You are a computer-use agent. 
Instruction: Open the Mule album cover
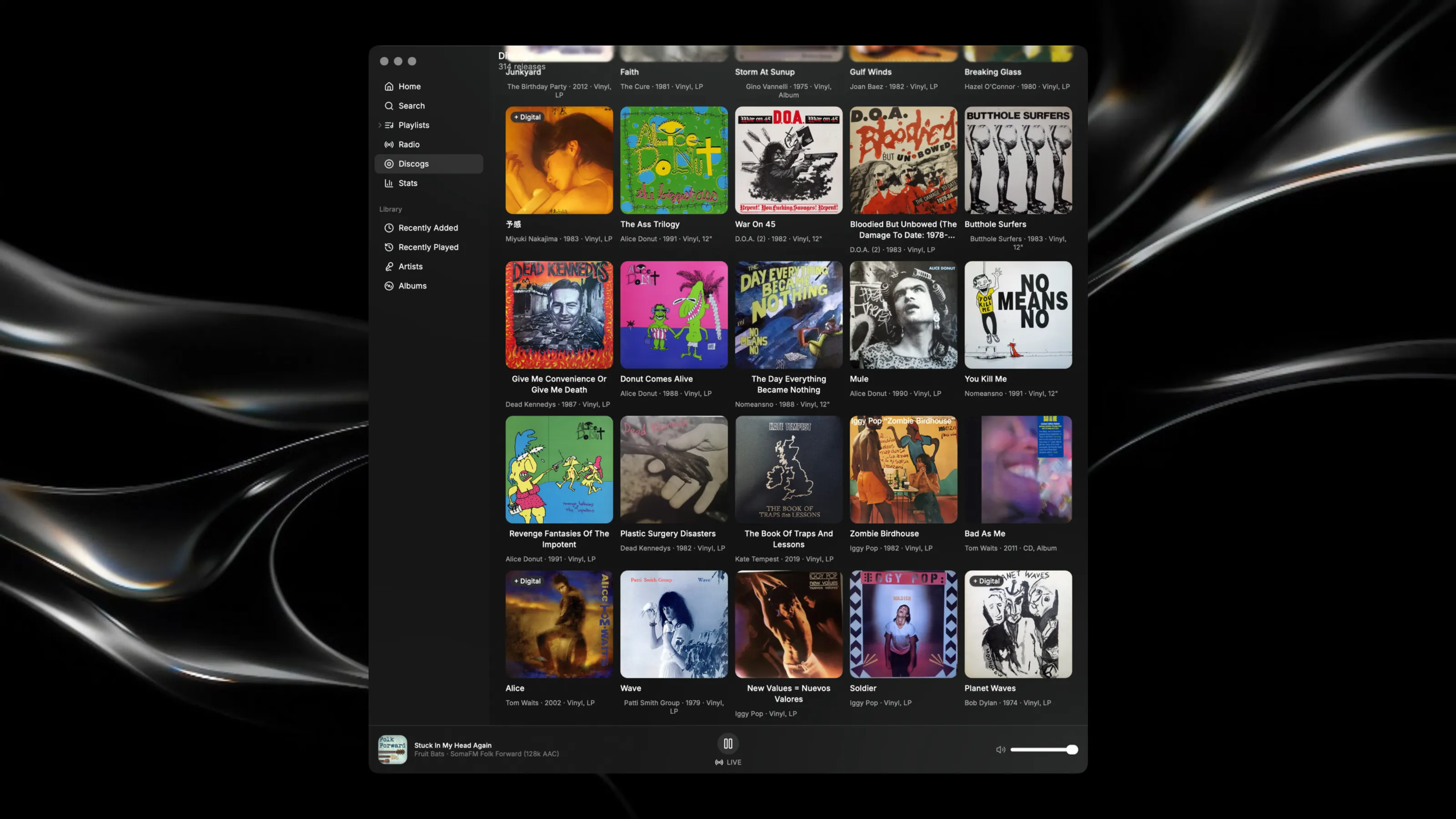click(903, 315)
